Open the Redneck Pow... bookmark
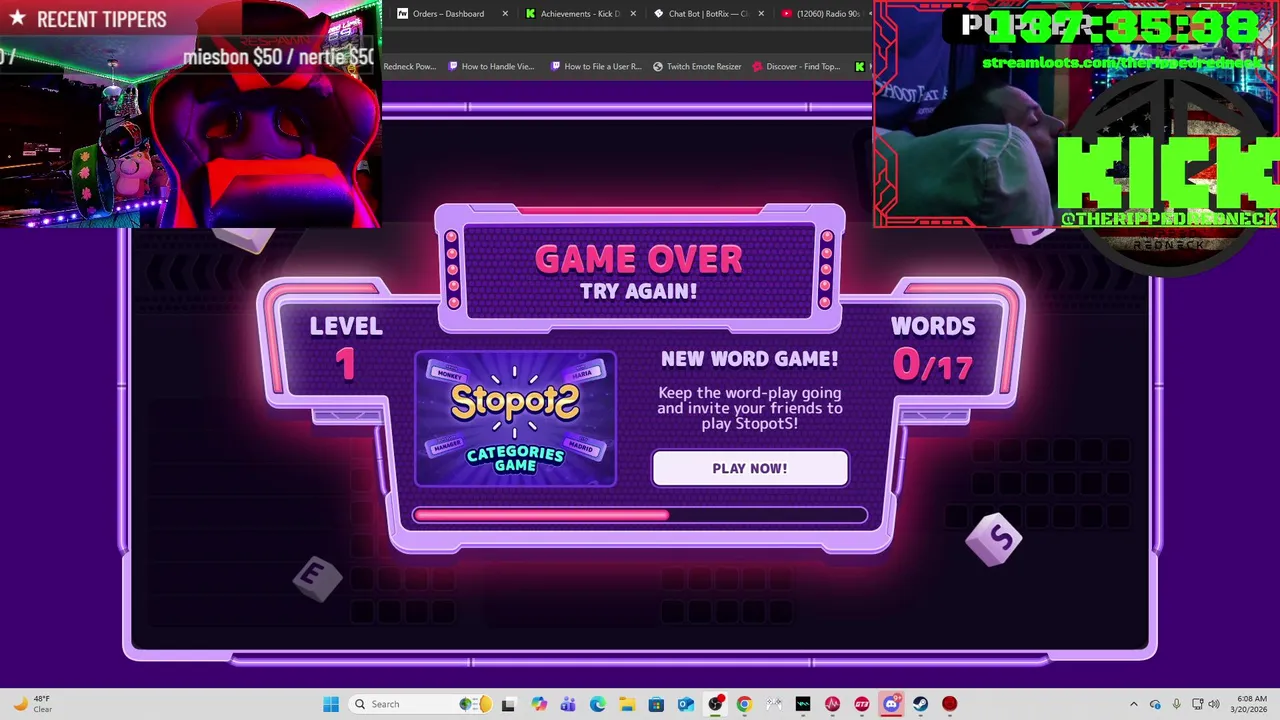 point(409,67)
